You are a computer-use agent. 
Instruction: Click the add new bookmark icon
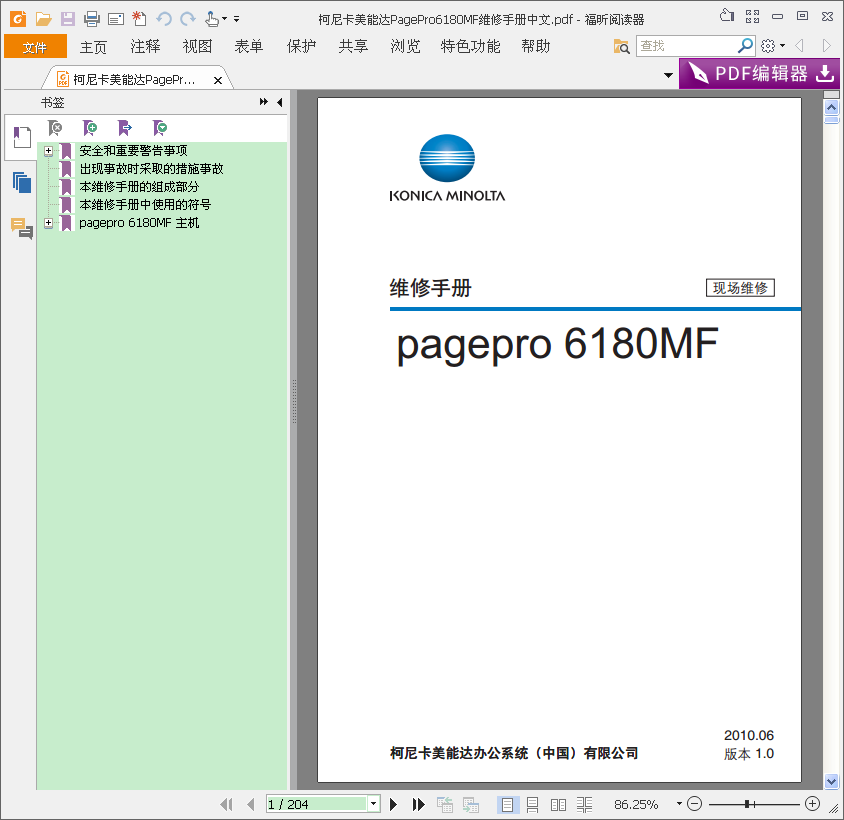tap(90, 128)
